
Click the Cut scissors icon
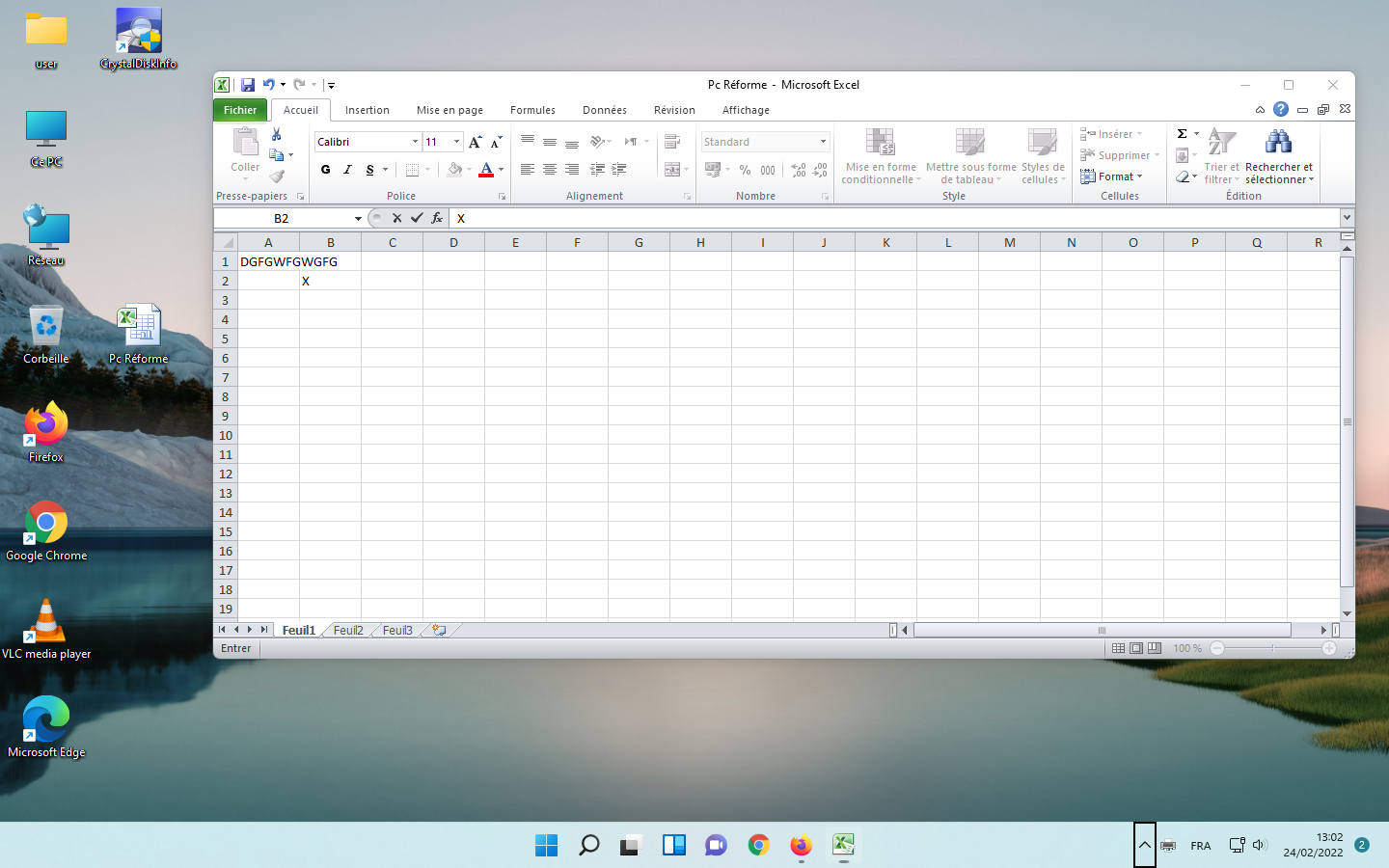point(277,135)
